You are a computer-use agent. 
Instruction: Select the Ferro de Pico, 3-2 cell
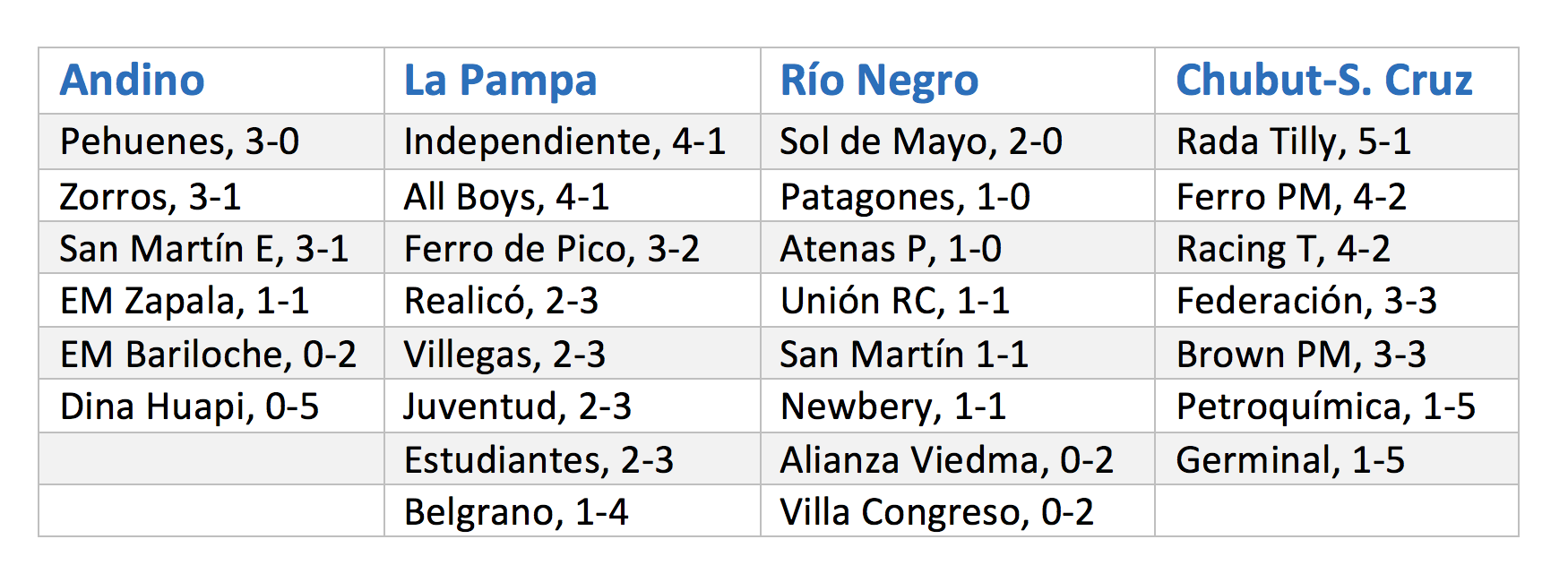[573, 247]
